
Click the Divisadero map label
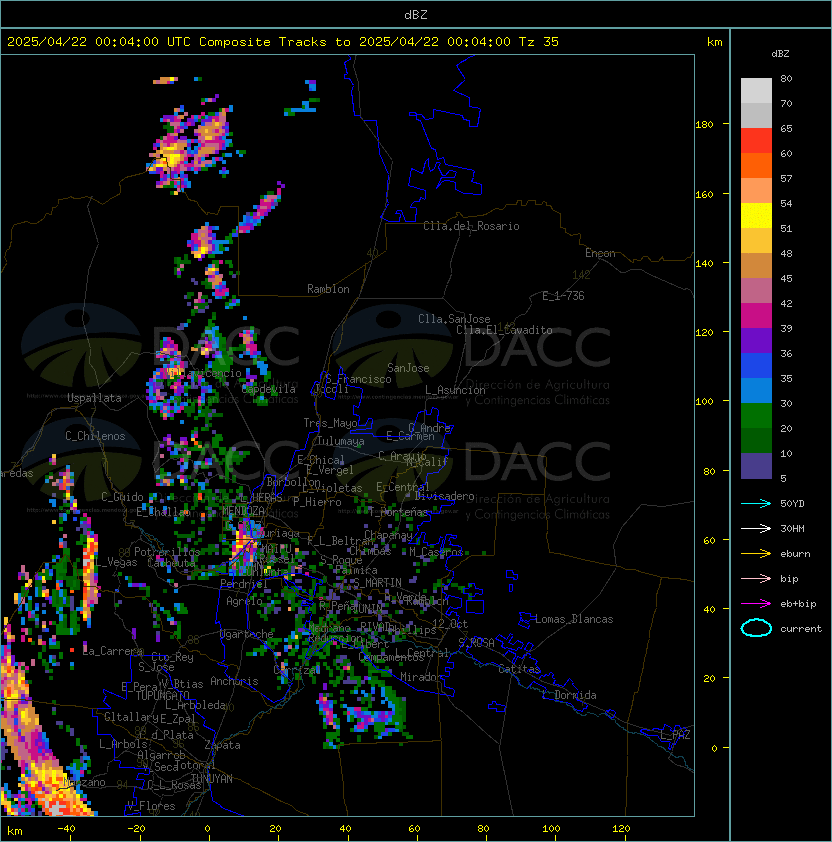444,496
